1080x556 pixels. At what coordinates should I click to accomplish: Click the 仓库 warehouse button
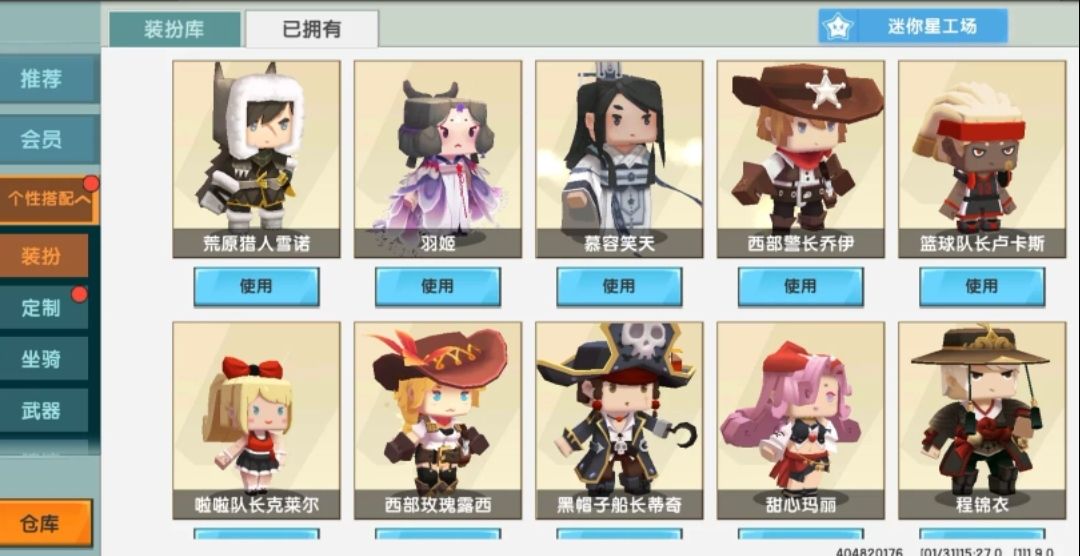coord(45,524)
